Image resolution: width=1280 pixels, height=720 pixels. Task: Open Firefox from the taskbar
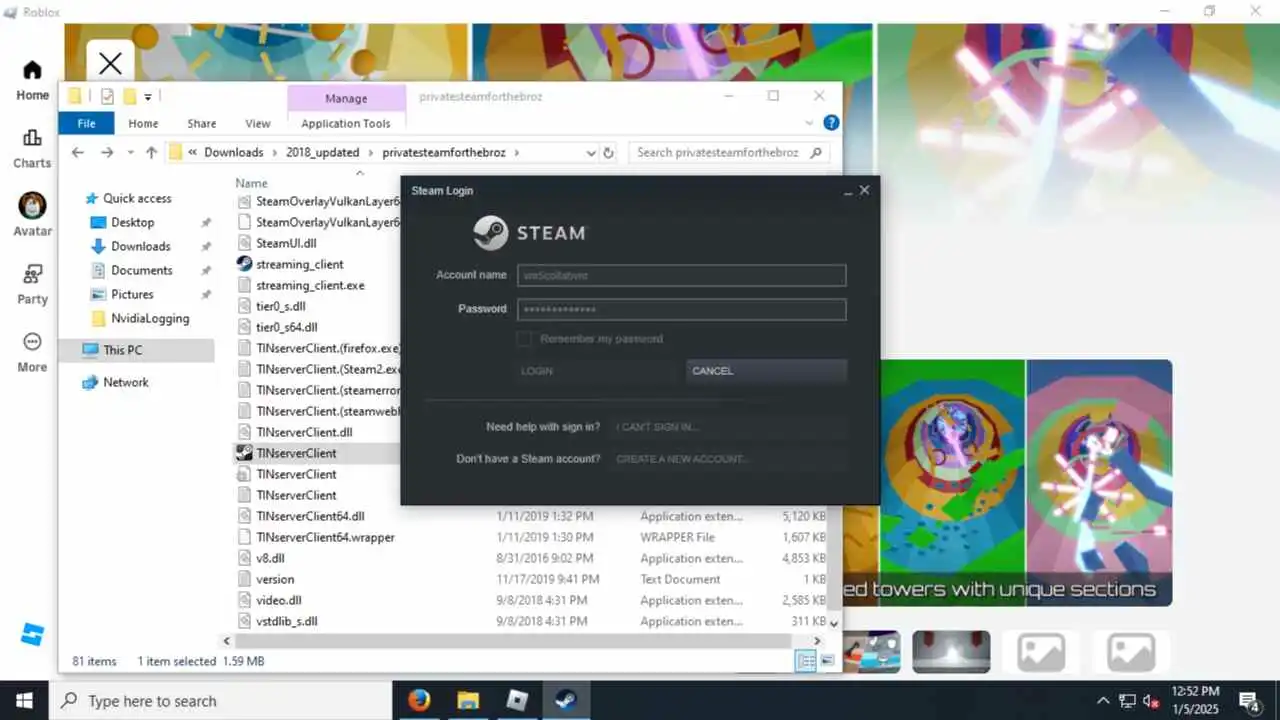coord(419,700)
